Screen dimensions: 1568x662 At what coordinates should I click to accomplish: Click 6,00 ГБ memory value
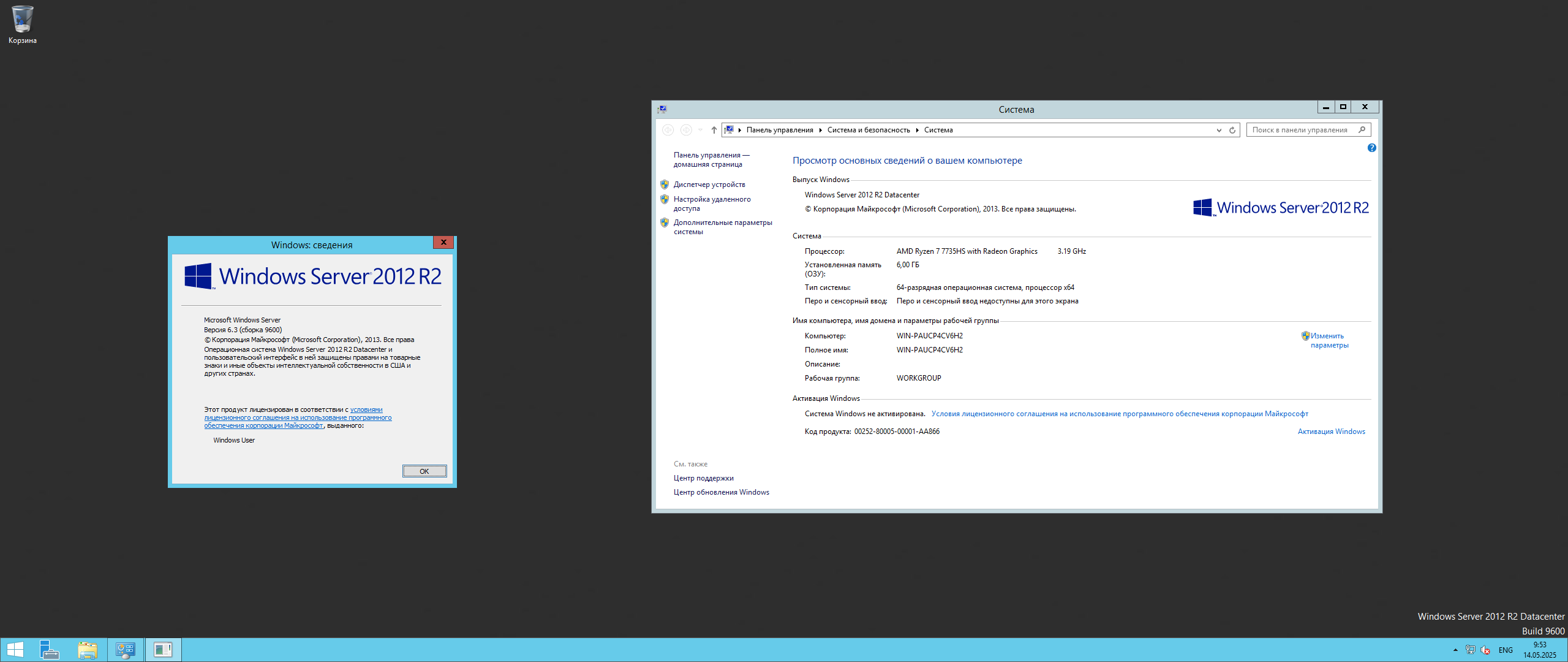pyautogui.click(x=908, y=265)
